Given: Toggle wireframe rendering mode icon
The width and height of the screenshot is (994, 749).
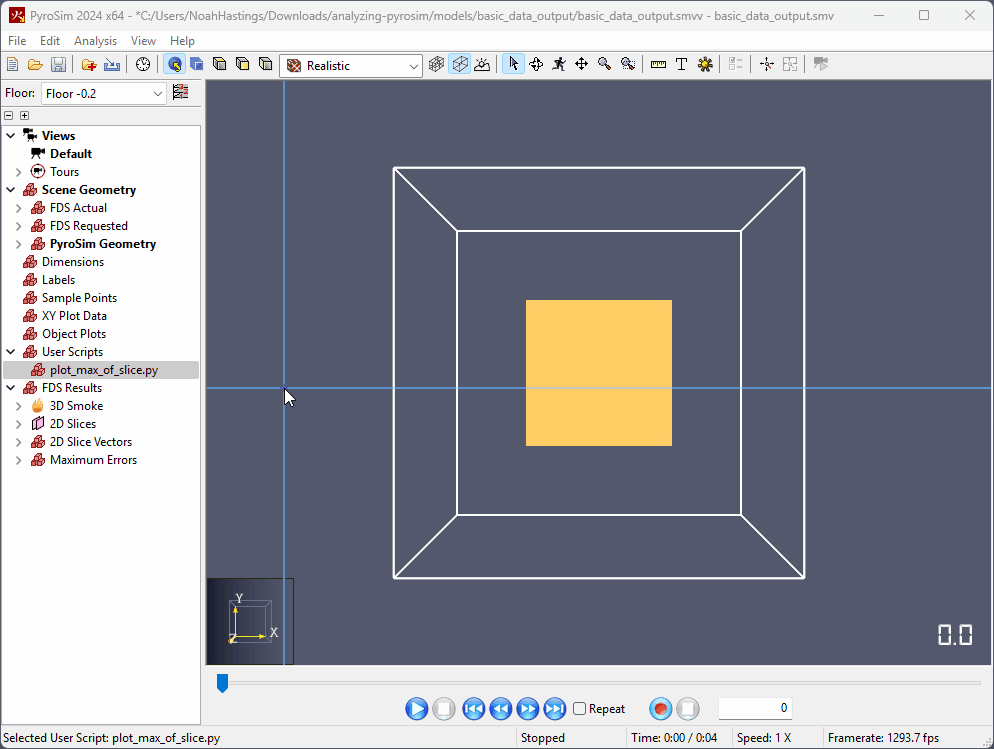Looking at the screenshot, I should [436, 65].
